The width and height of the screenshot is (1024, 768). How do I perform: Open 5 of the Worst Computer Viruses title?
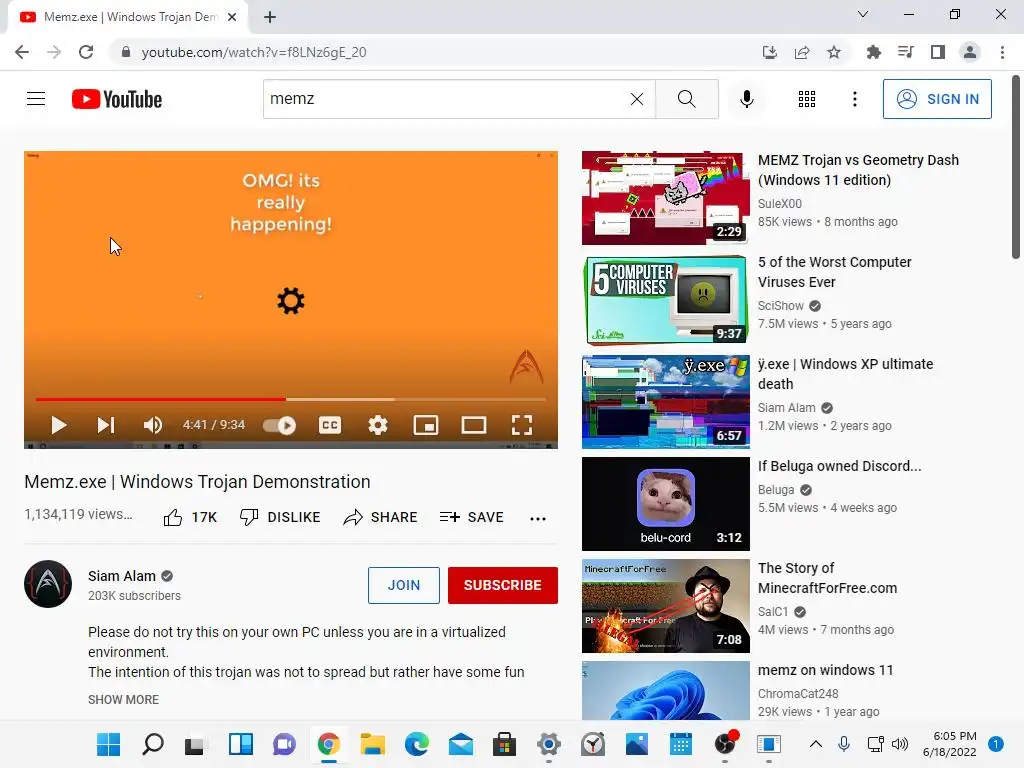pos(834,272)
